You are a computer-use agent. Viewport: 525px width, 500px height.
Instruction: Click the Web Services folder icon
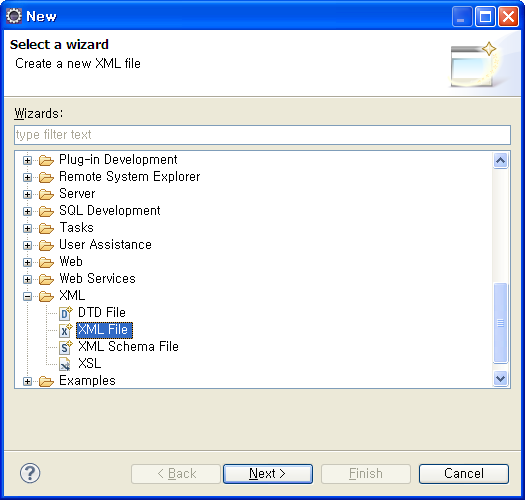click(46, 279)
